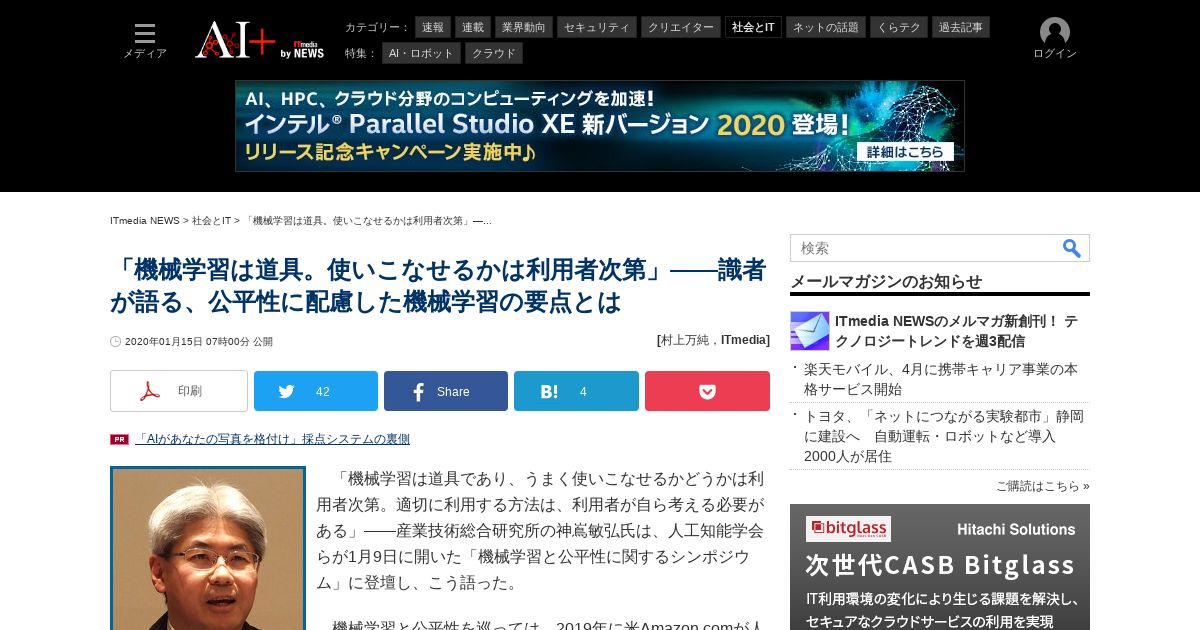
Task: Click author link 村上万純
Action: (687, 340)
